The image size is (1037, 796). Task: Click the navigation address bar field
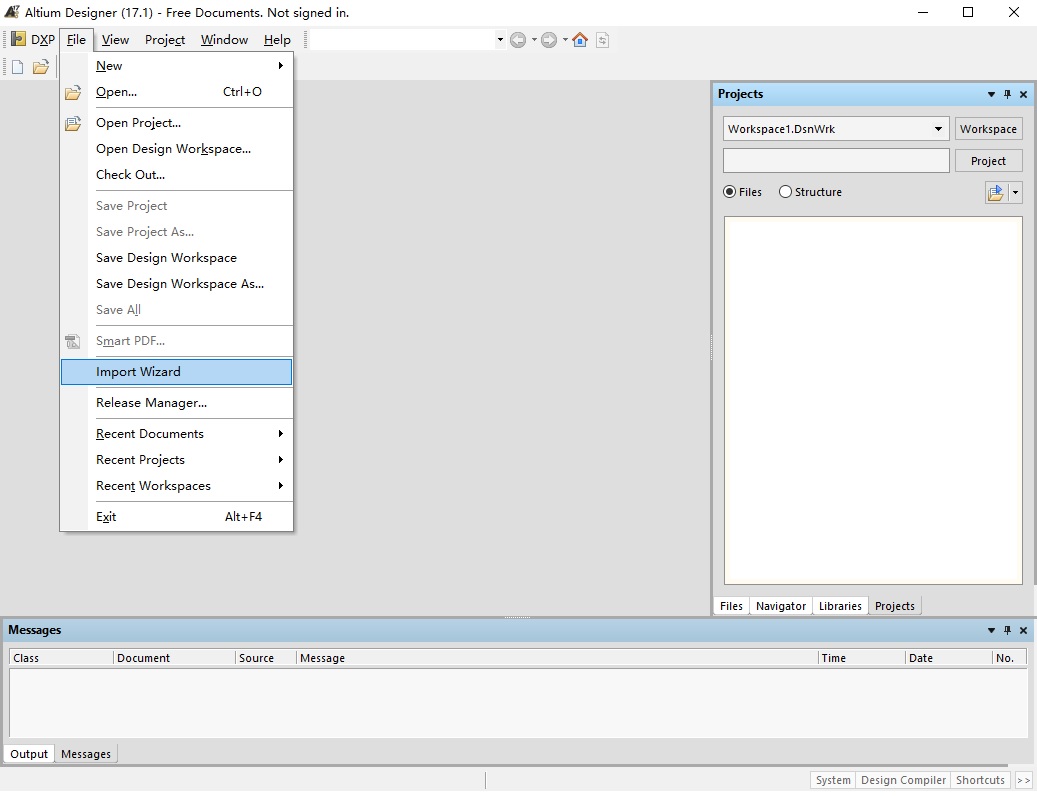pos(401,40)
